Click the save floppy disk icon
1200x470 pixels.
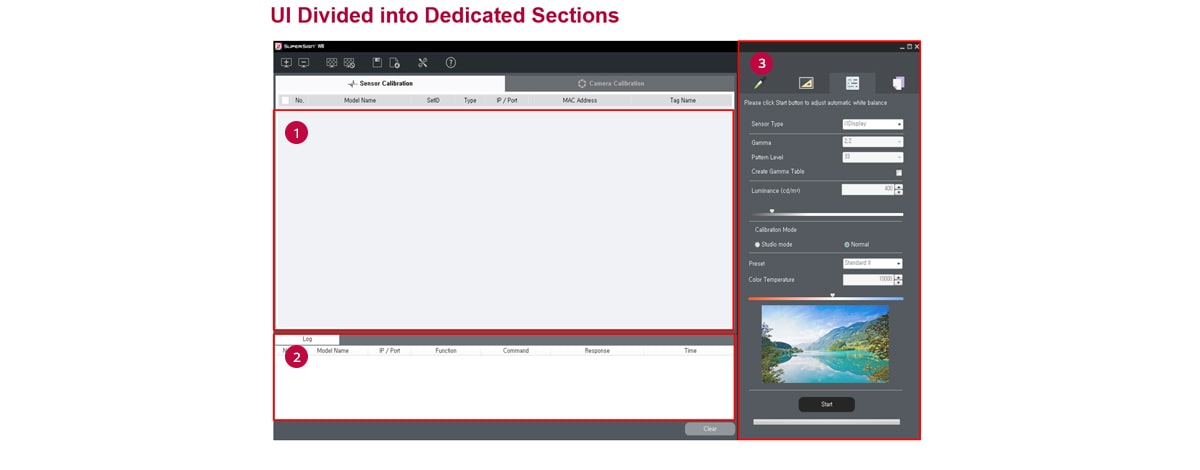[x=377, y=63]
